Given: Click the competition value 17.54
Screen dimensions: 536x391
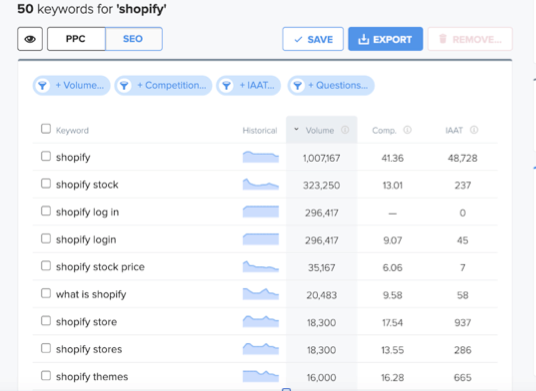Looking at the screenshot, I should 392,323.
